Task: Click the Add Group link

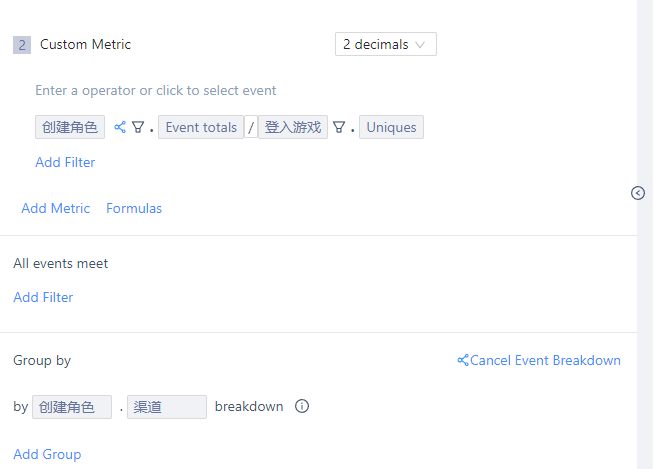Action: pos(47,454)
